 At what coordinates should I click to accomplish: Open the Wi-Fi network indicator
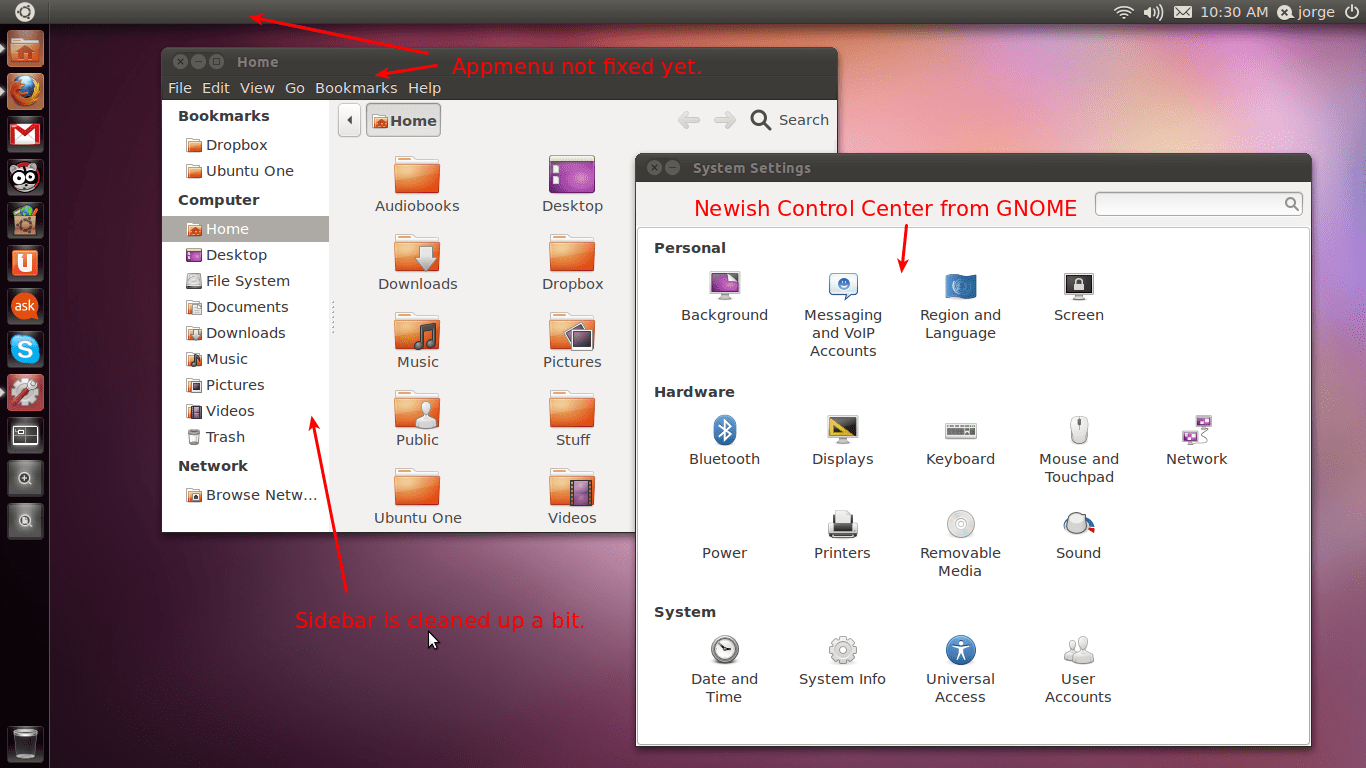tap(1123, 12)
